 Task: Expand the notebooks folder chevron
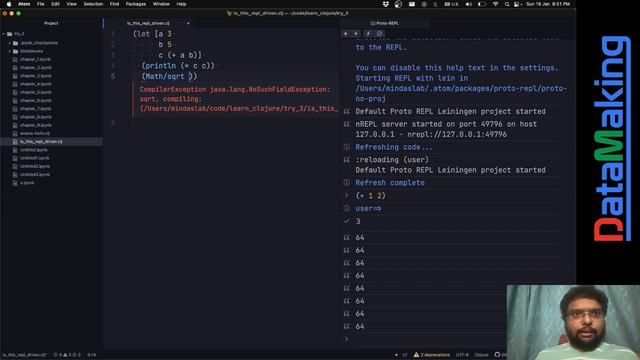pos(10,51)
